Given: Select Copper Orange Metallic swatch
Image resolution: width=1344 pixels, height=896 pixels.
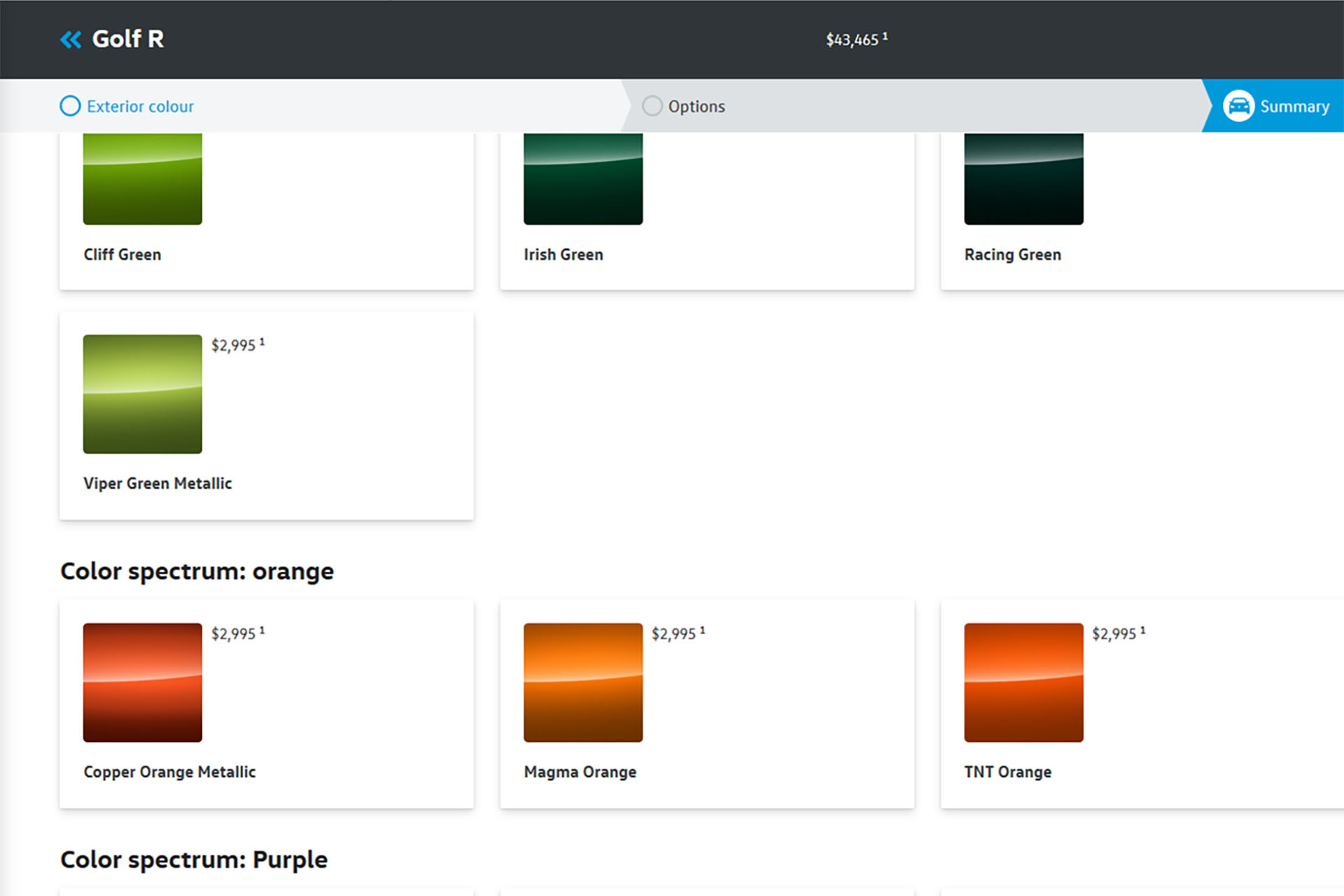Looking at the screenshot, I should [x=142, y=682].
